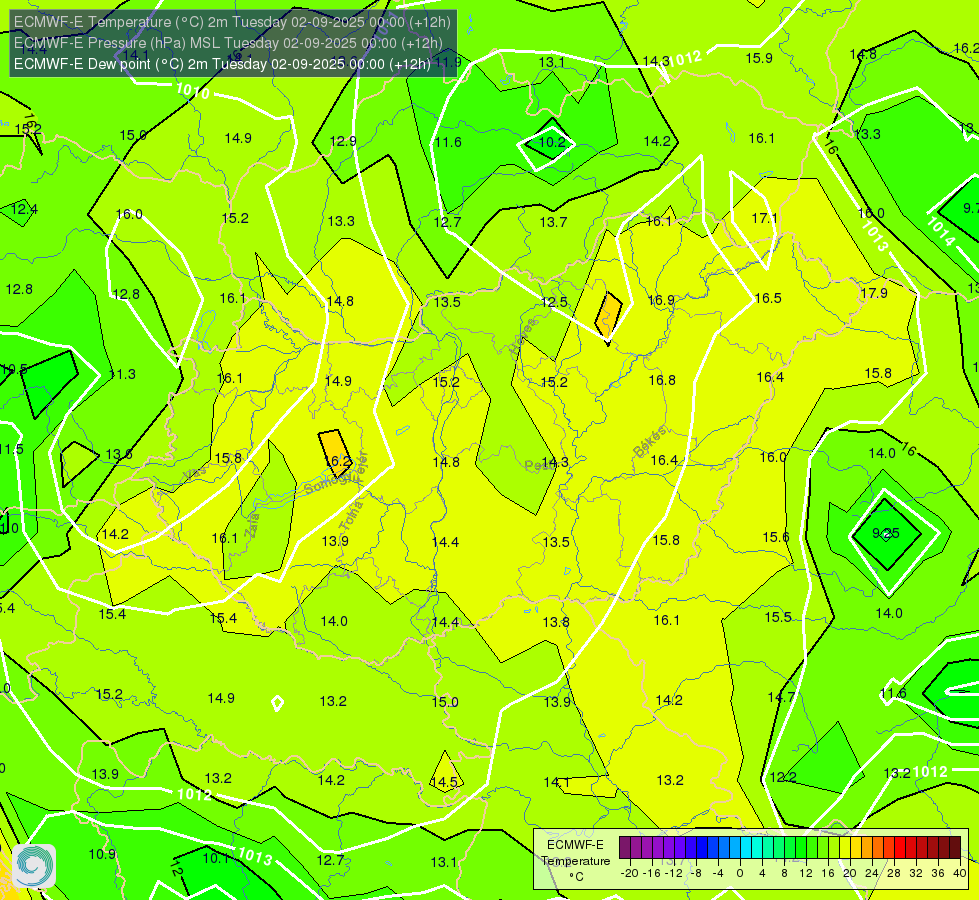Click the 16.9 temperature value
979x900 pixels.
pyautogui.click(x=661, y=300)
